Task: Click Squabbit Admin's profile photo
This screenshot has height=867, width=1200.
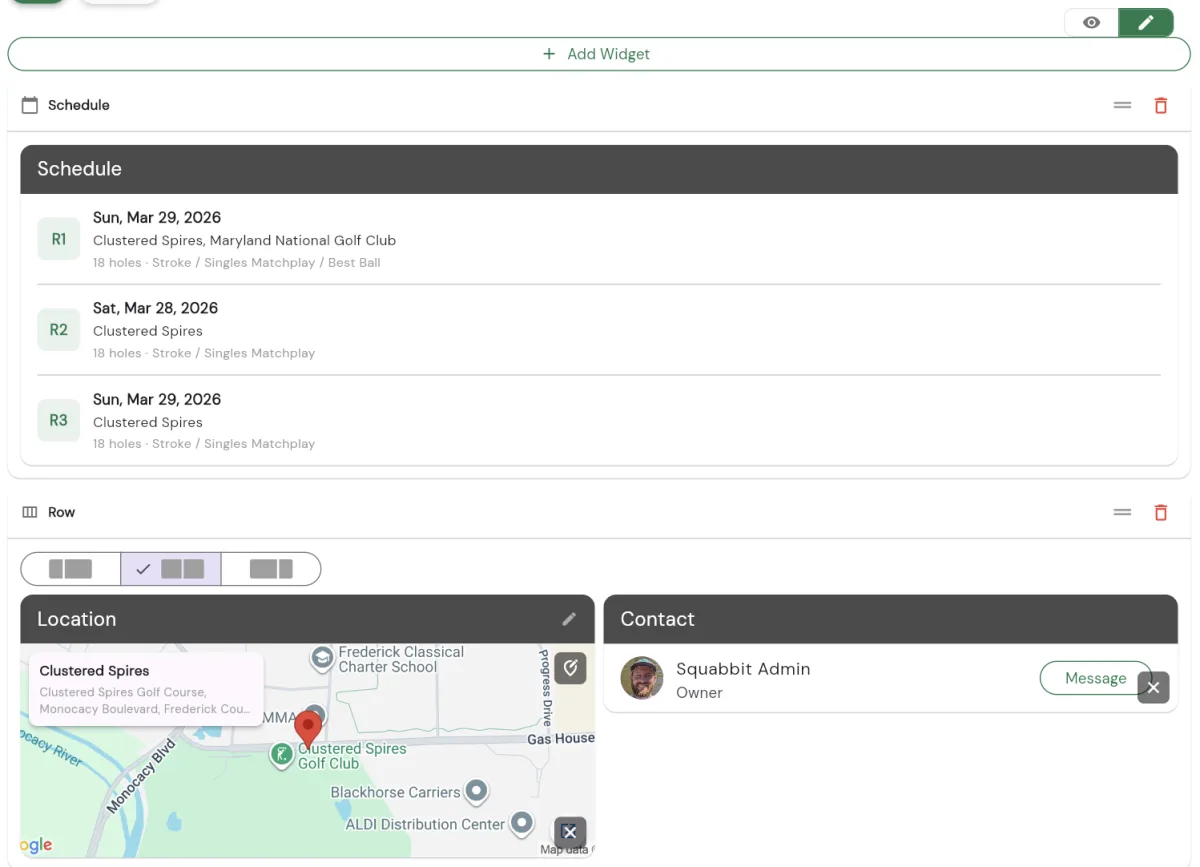Action: click(x=642, y=678)
